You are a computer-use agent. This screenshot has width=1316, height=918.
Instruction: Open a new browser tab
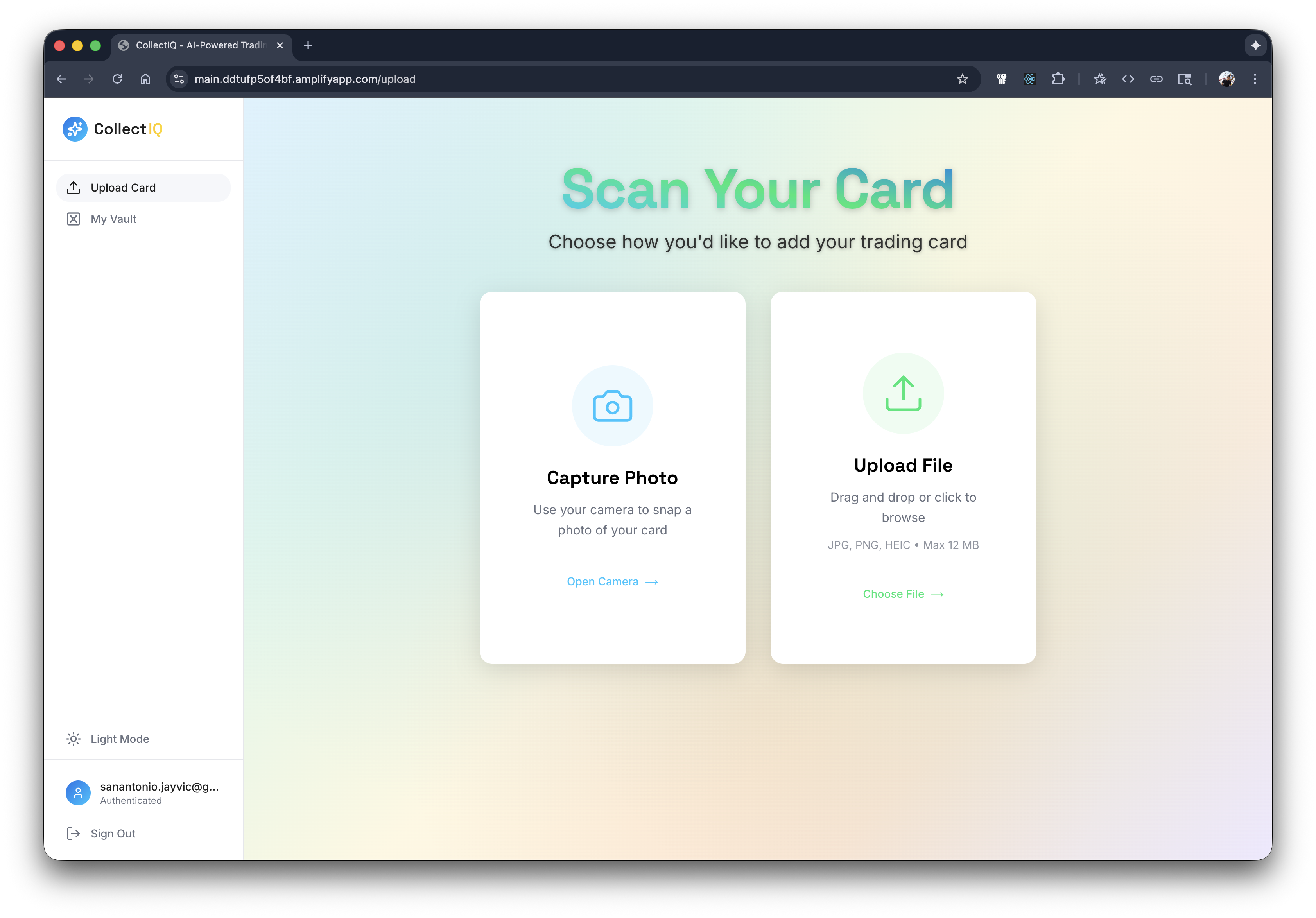pyautogui.click(x=308, y=45)
